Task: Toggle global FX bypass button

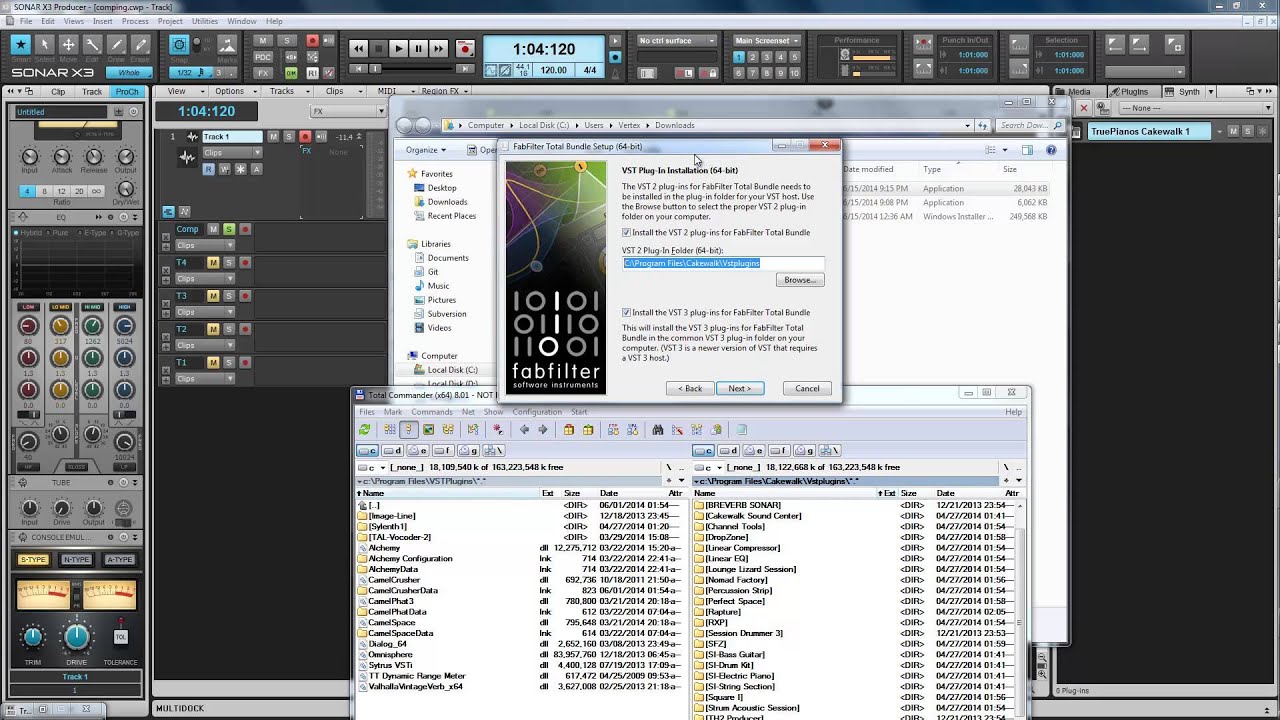Action: (x=263, y=73)
